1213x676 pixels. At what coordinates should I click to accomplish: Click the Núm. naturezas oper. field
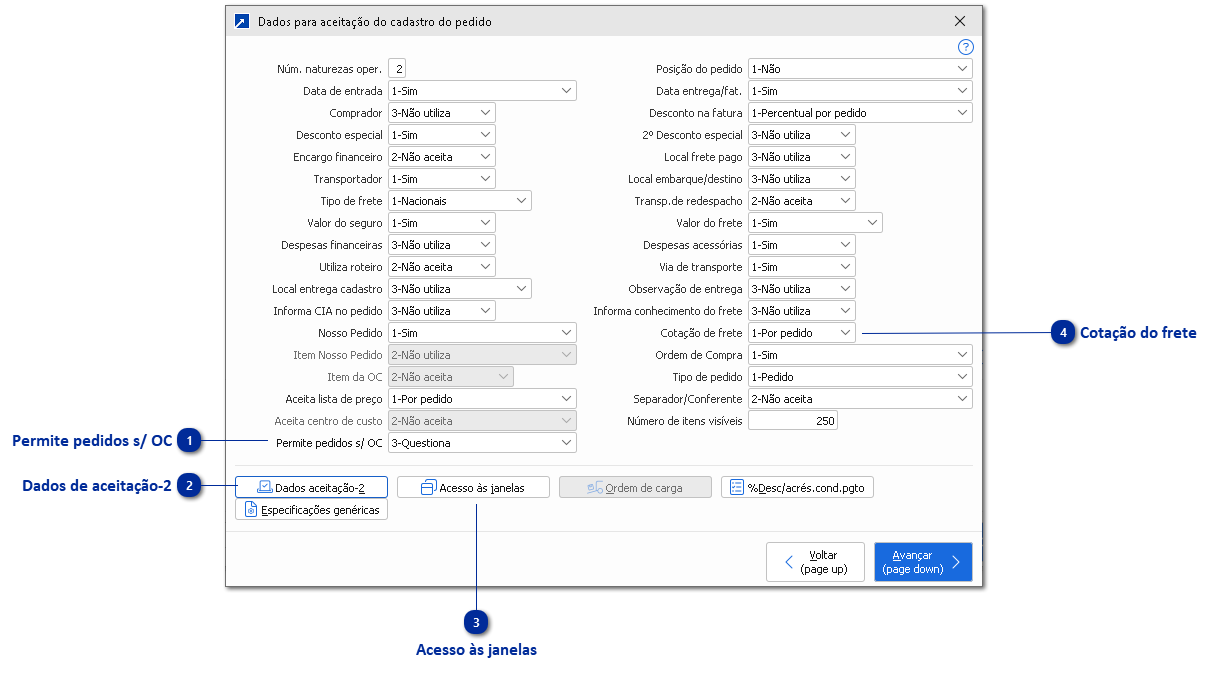398,69
